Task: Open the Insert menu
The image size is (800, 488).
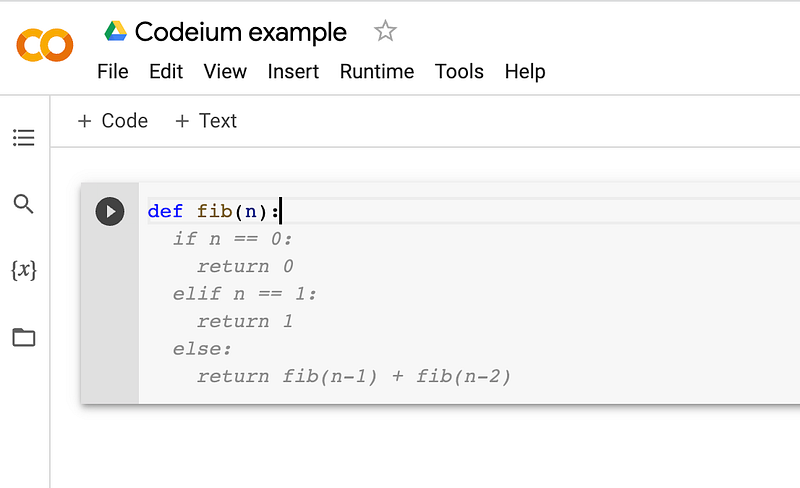Action: [x=293, y=71]
